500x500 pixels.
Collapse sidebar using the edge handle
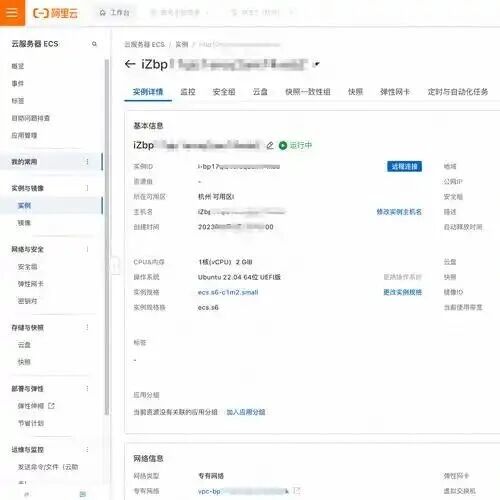click(115, 266)
